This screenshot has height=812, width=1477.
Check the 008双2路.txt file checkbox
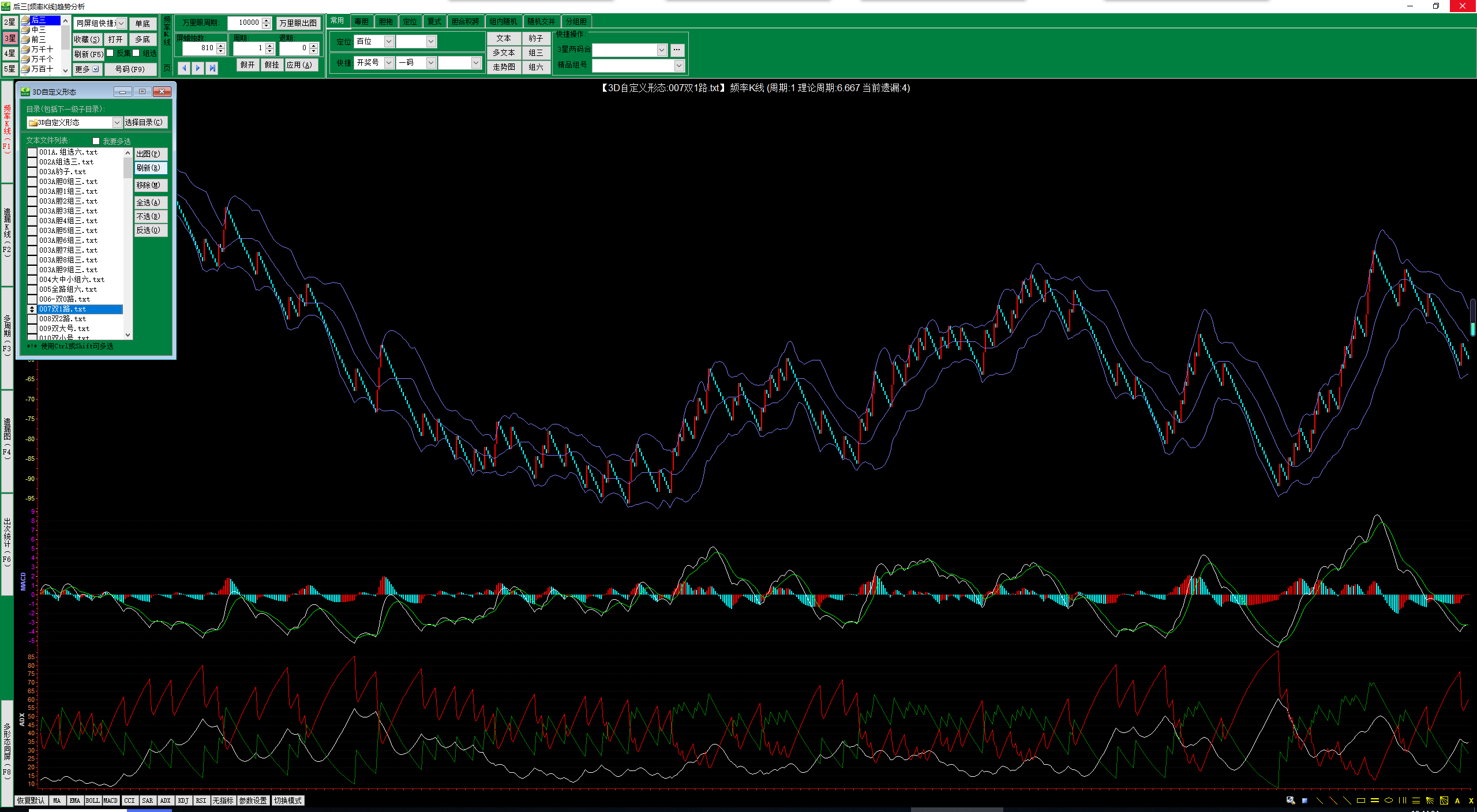[x=32, y=319]
